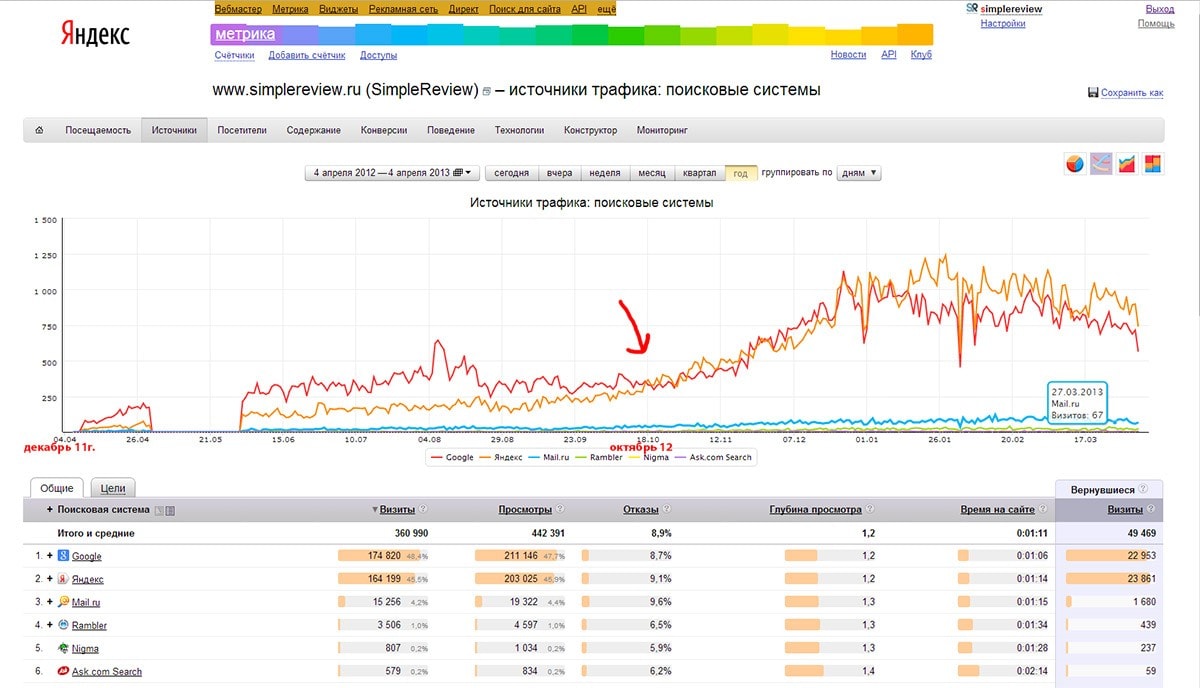Click the simplereview account SR icon
This screenshot has width=1200, height=688.
(972, 8)
